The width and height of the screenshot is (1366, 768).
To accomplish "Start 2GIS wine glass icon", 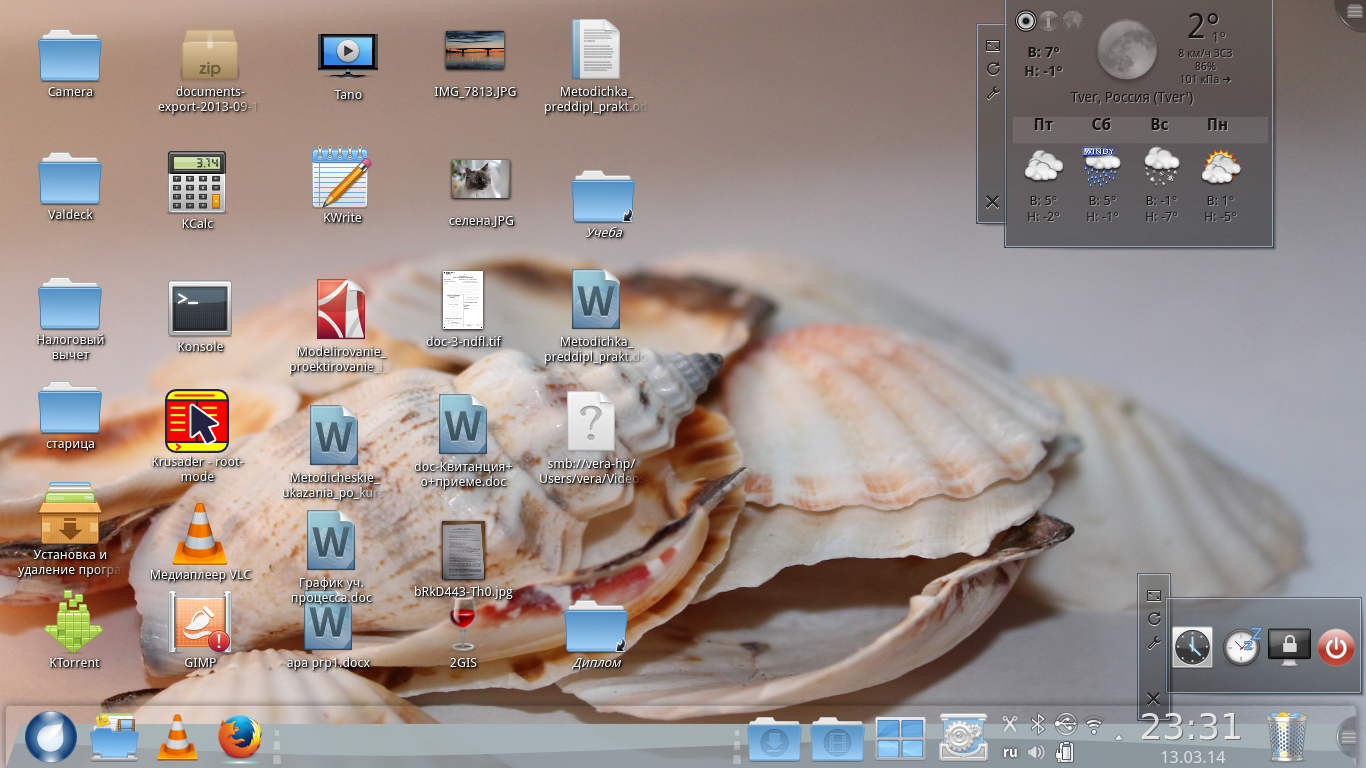I will coord(461,625).
